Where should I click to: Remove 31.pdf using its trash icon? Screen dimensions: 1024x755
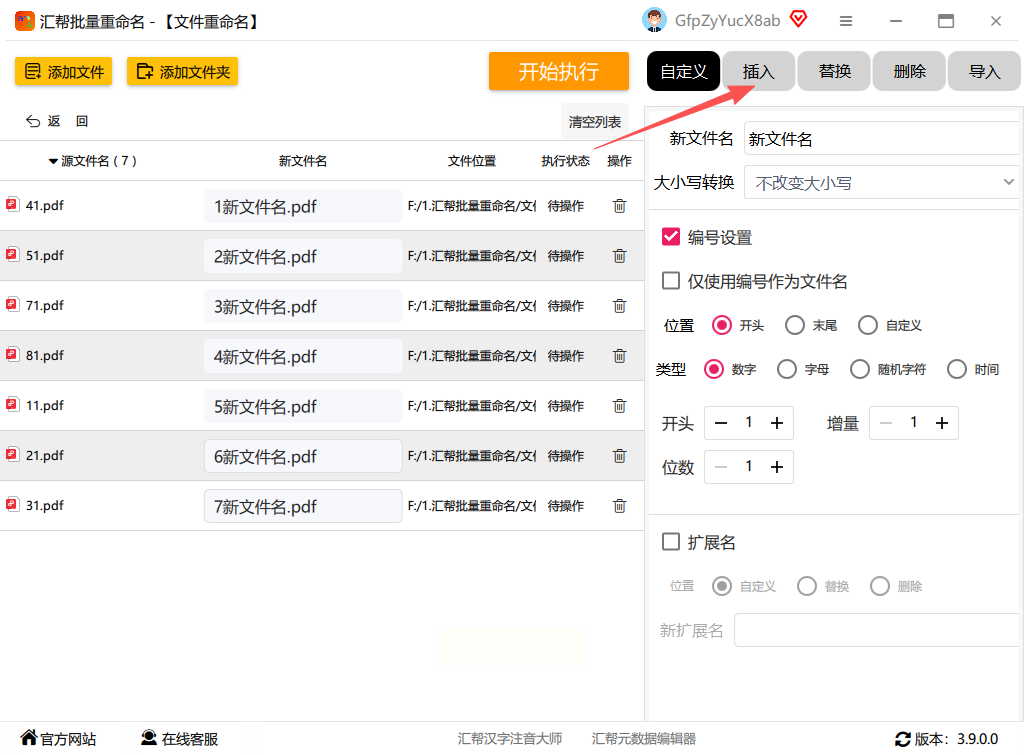pos(619,506)
